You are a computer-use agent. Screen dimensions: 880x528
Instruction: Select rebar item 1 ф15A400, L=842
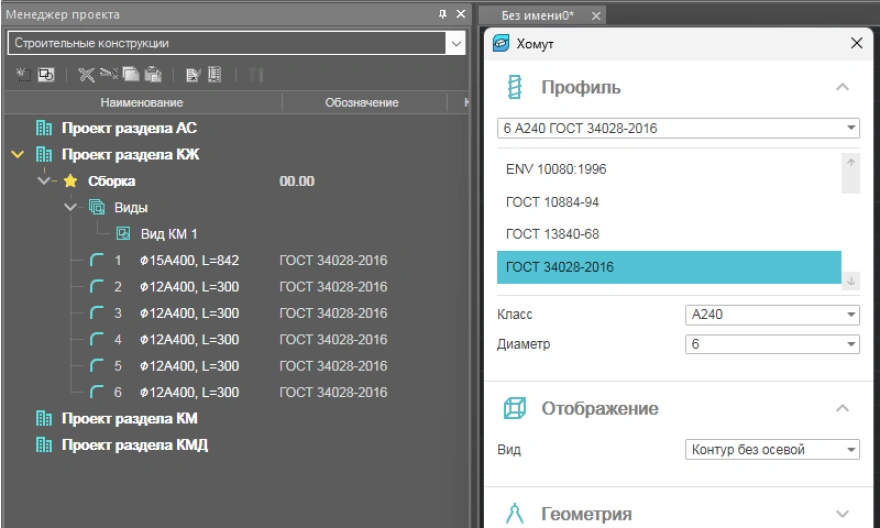pos(190,261)
